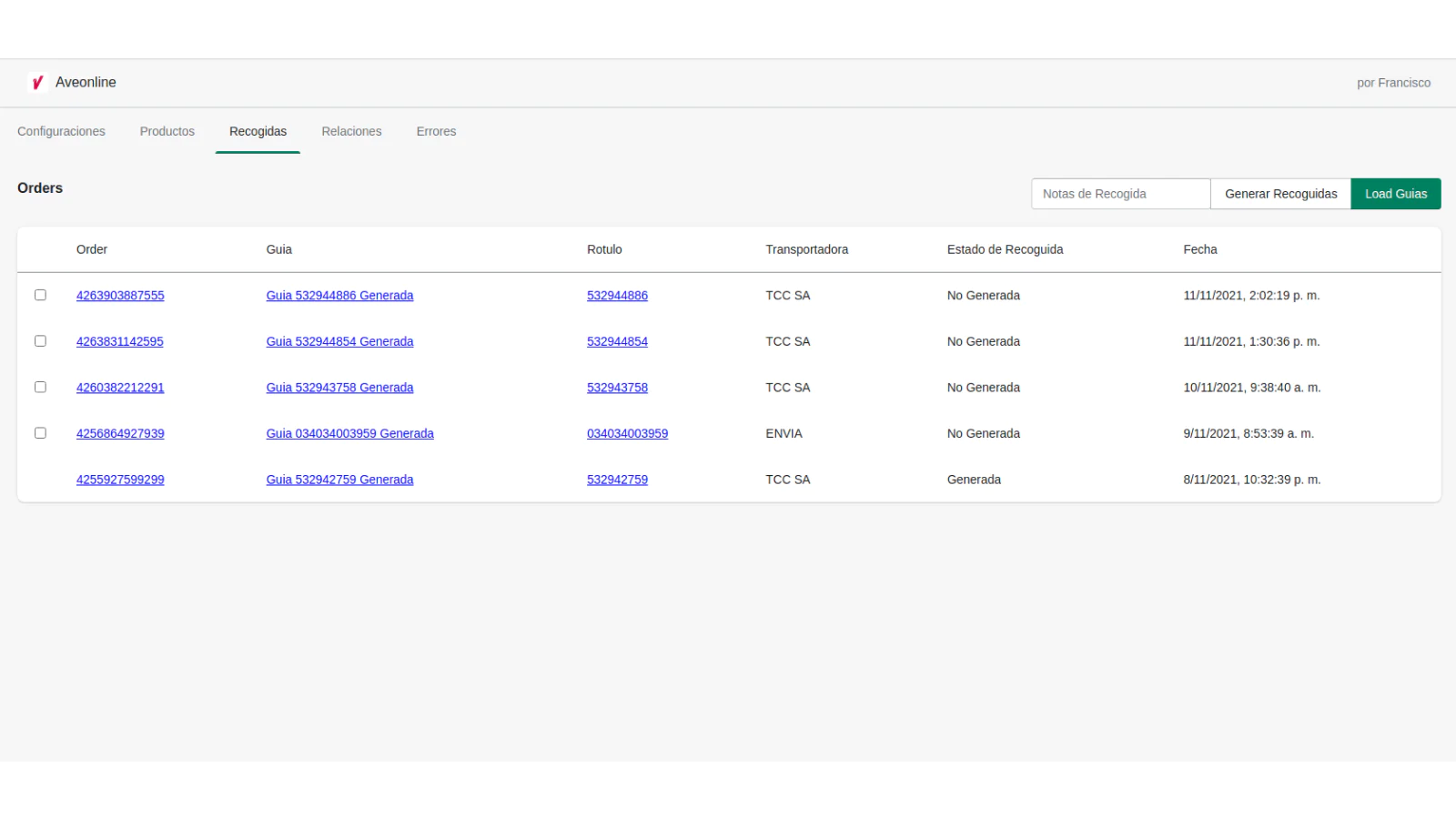Click the Aveonline logo icon
Screen dimensions: 1456x819
pos(37,83)
